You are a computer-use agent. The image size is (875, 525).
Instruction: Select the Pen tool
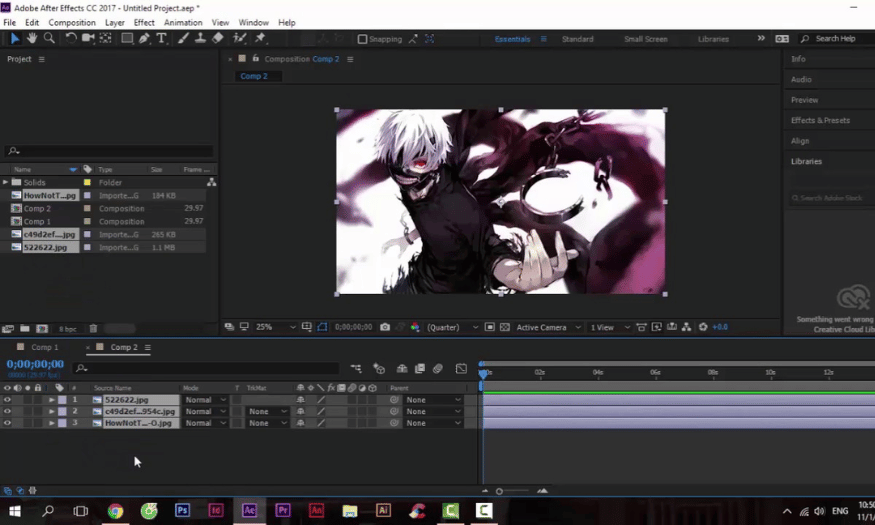pos(144,38)
